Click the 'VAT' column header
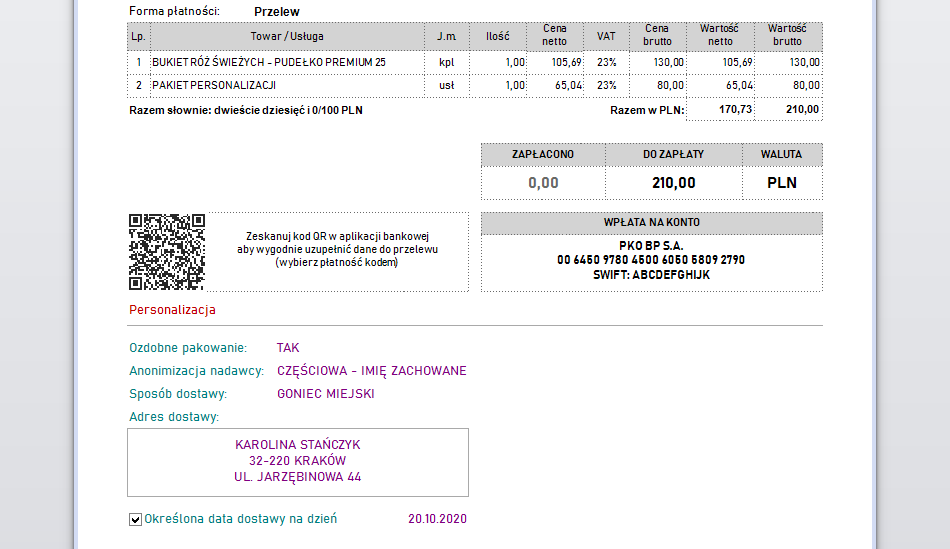Image resolution: width=950 pixels, height=549 pixels. [606, 36]
